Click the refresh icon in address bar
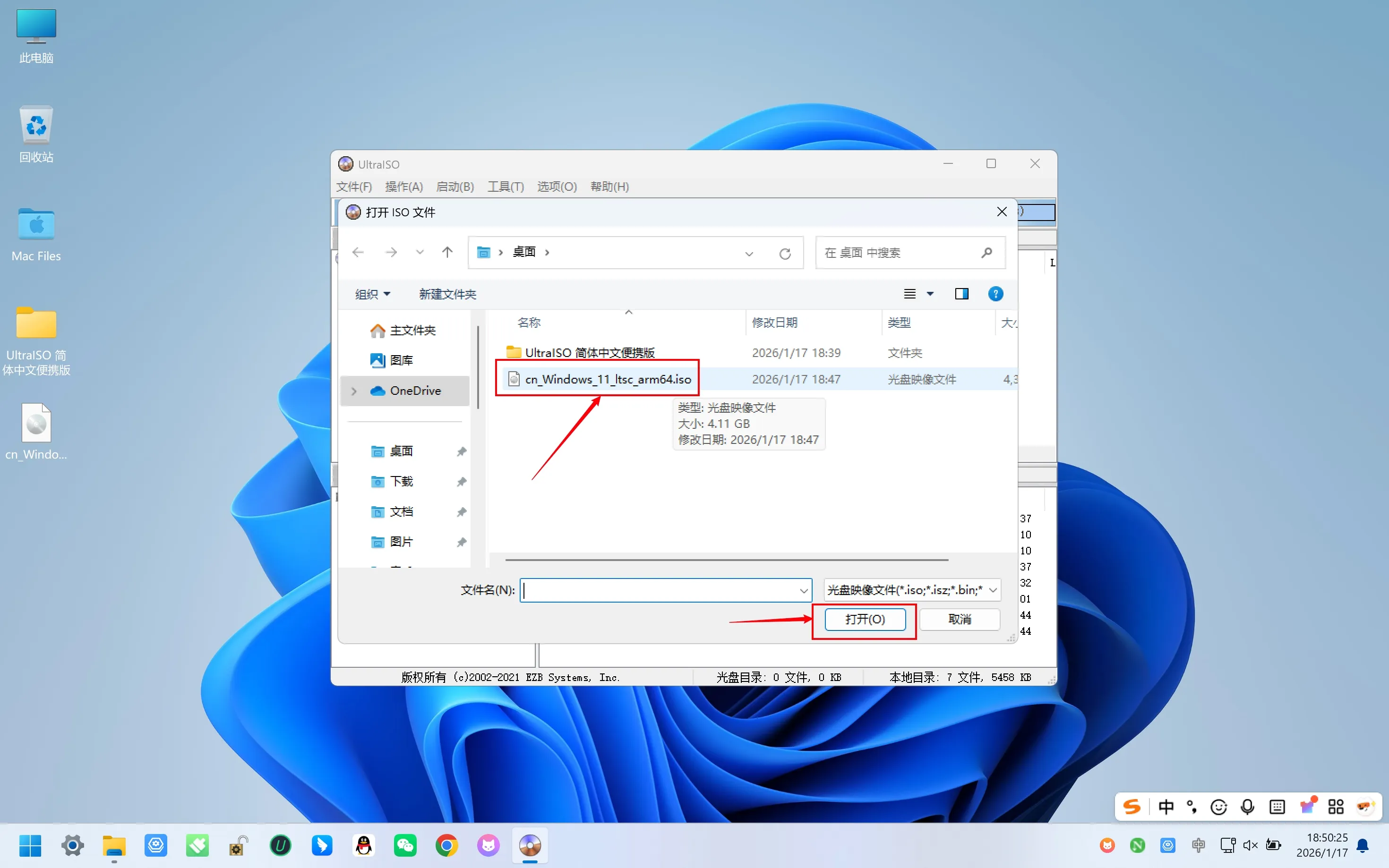Image resolution: width=1389 pixels, height=868 pixels. click(784, 253)
